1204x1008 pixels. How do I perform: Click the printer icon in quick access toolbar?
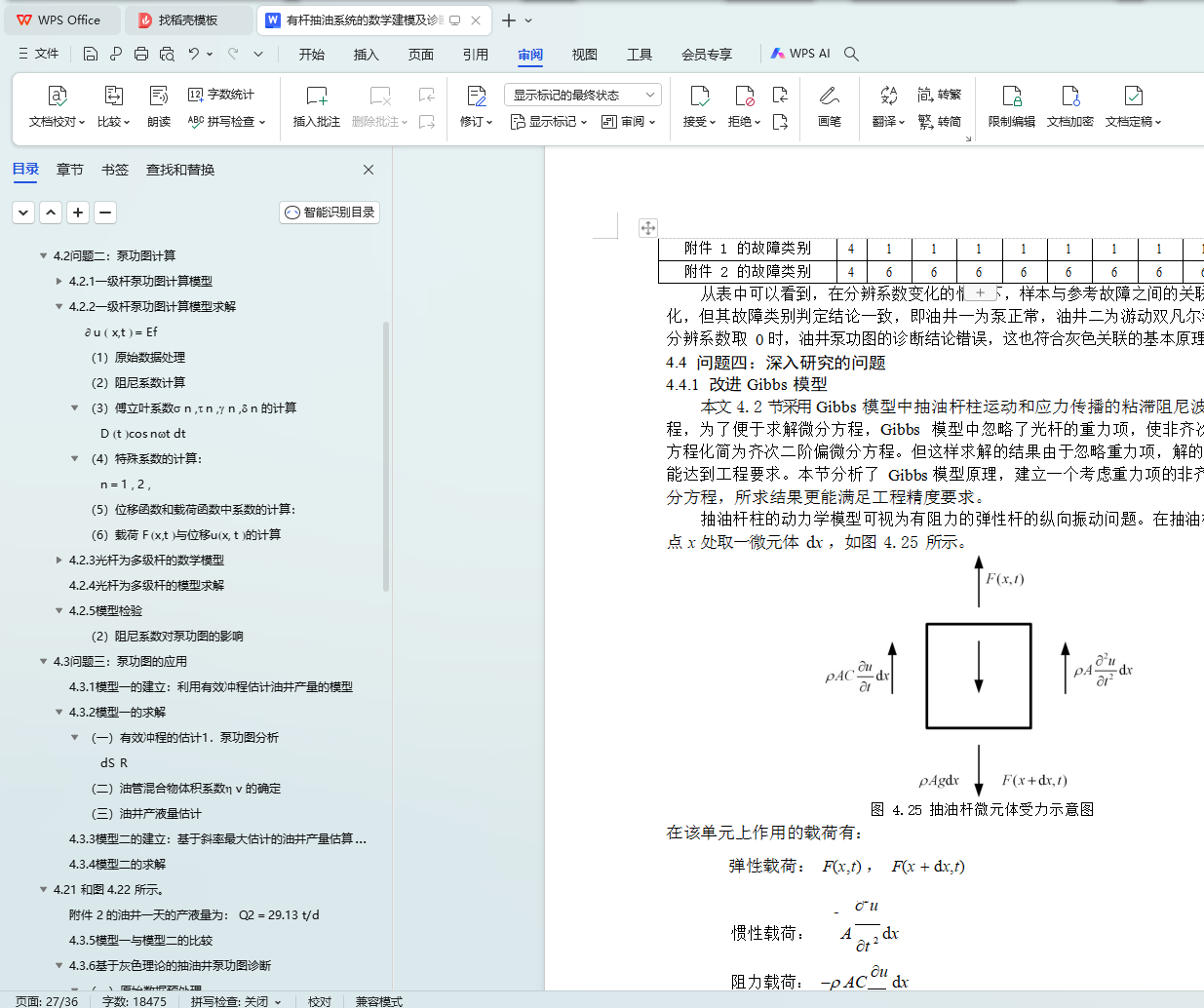coord(141,54)
